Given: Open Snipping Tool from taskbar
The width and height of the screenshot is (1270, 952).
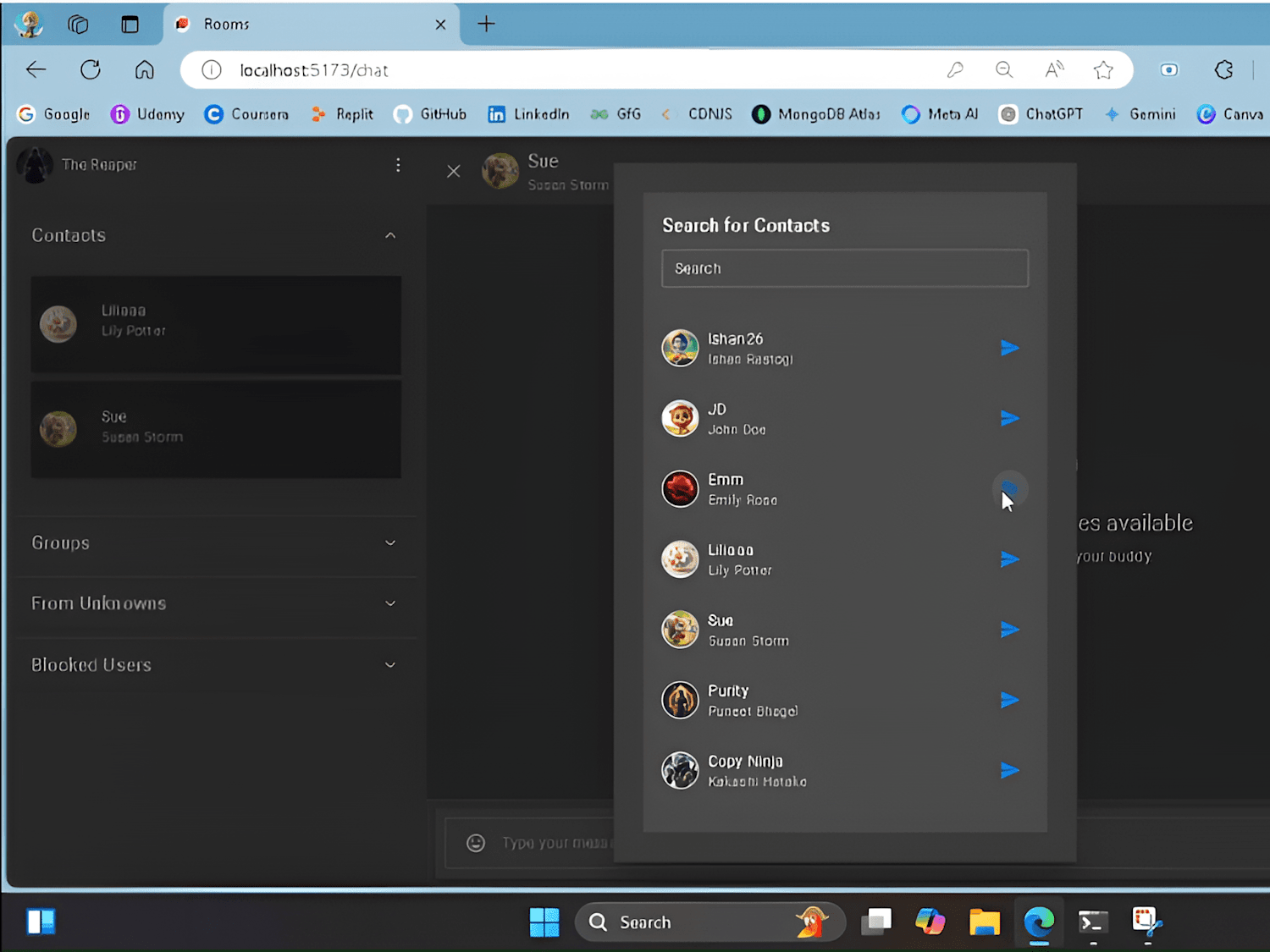Looking at the screenshot, I should 1147,922.
